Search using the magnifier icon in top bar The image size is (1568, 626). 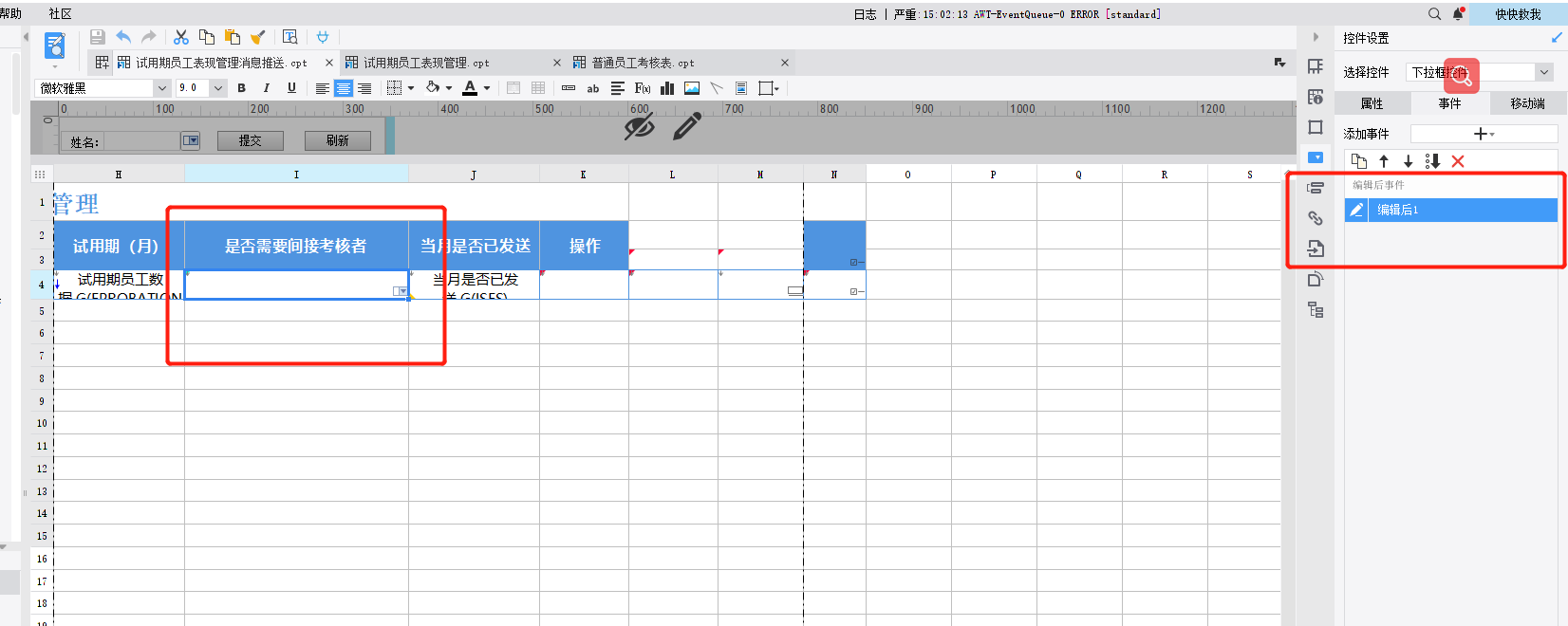(1434, 14)
